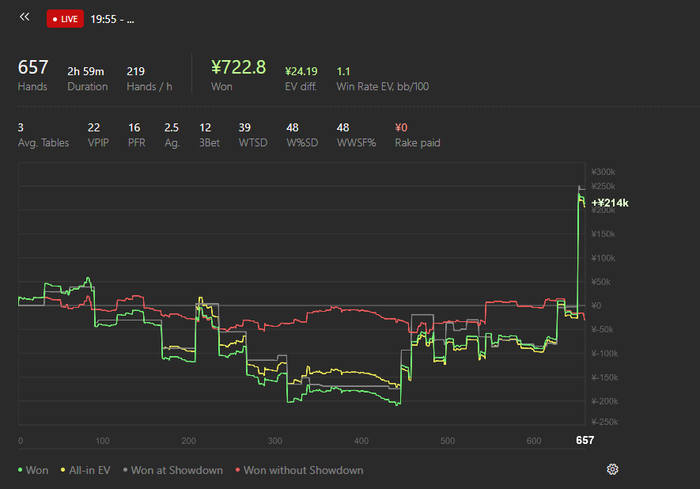Select the session time 19:55 label
The width and height of the screenshot is (700, 489).
point(112,19)
